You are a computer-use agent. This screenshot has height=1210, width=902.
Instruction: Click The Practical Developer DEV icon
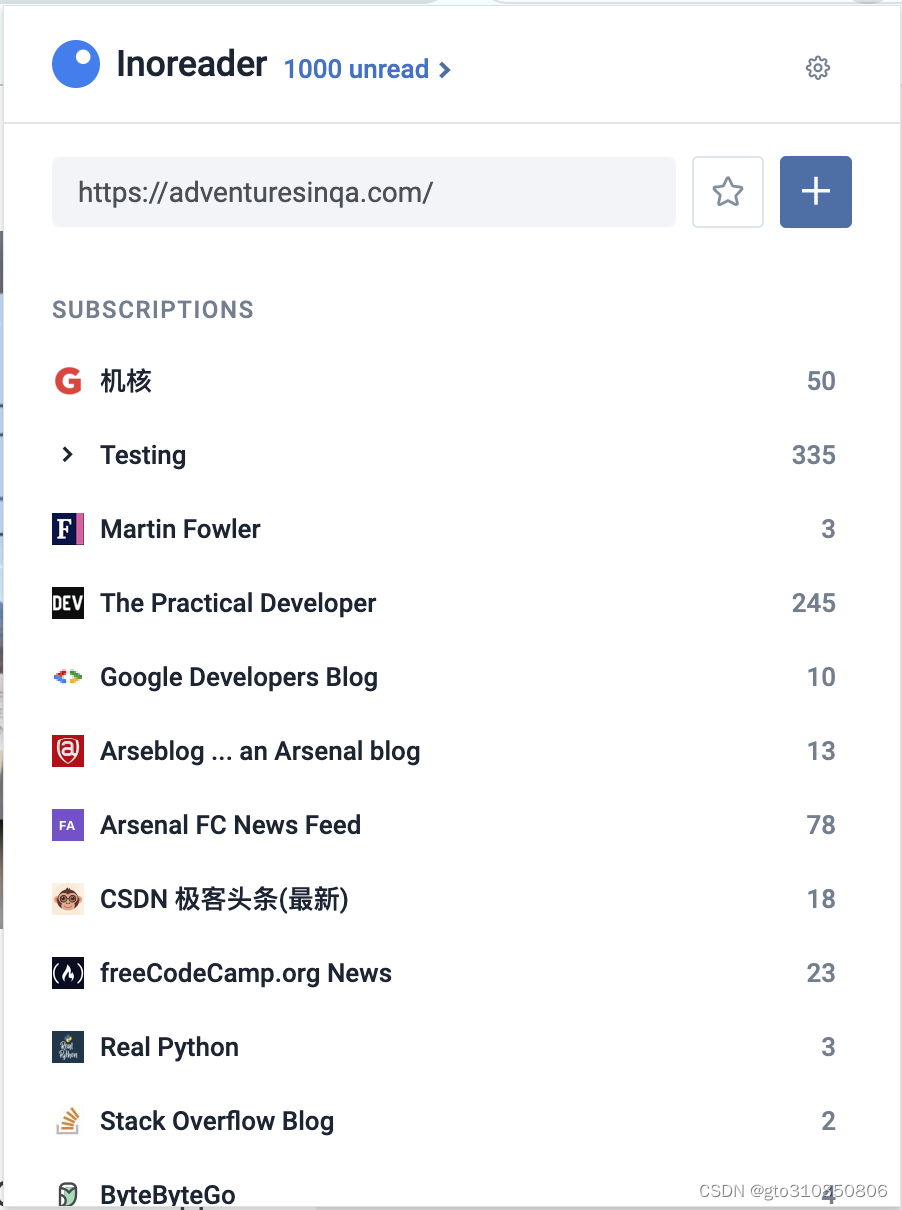pos(68,603)
